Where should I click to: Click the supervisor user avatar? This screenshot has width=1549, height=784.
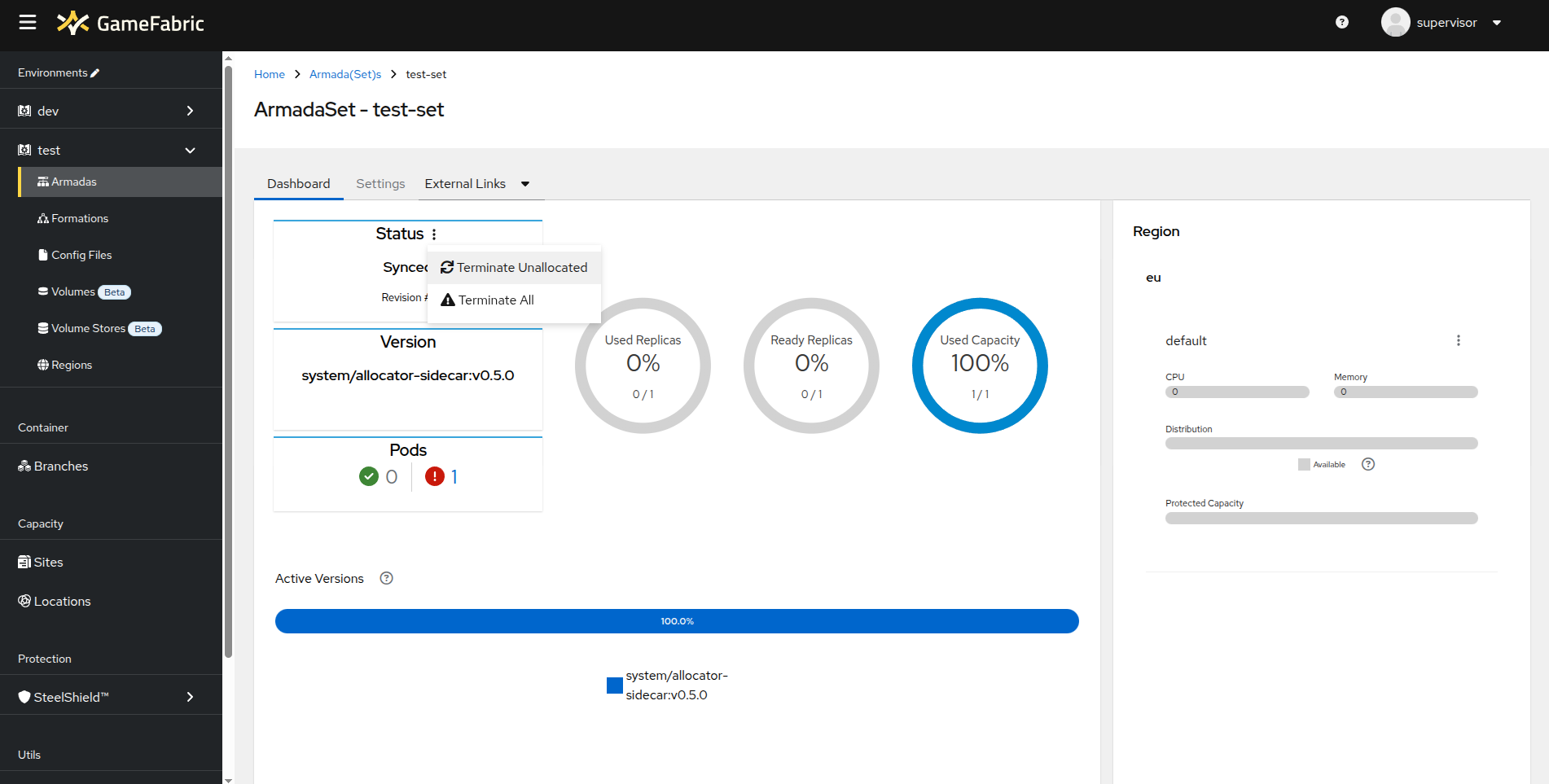pos(1395,23)
